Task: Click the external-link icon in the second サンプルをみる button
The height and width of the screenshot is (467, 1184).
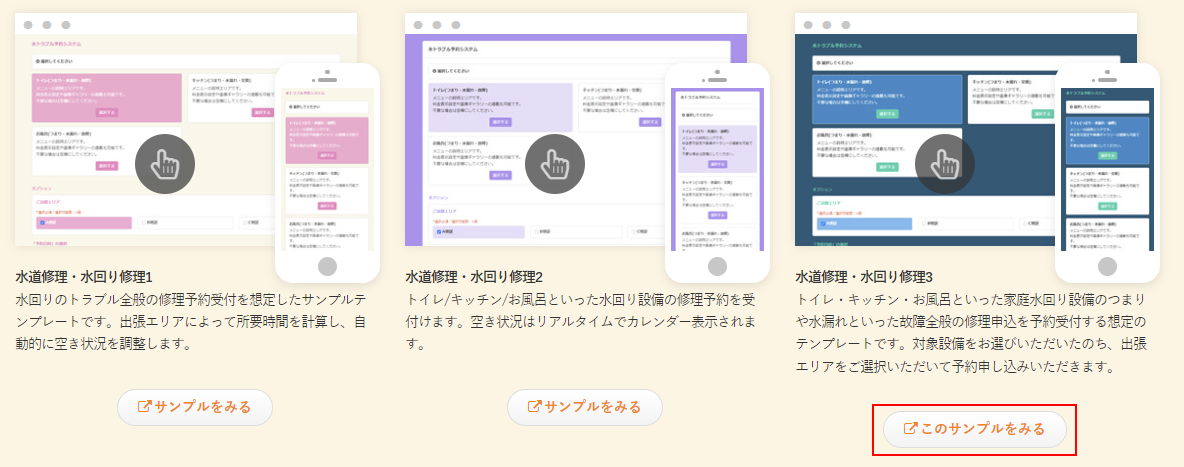Action: tap(534, 407)
